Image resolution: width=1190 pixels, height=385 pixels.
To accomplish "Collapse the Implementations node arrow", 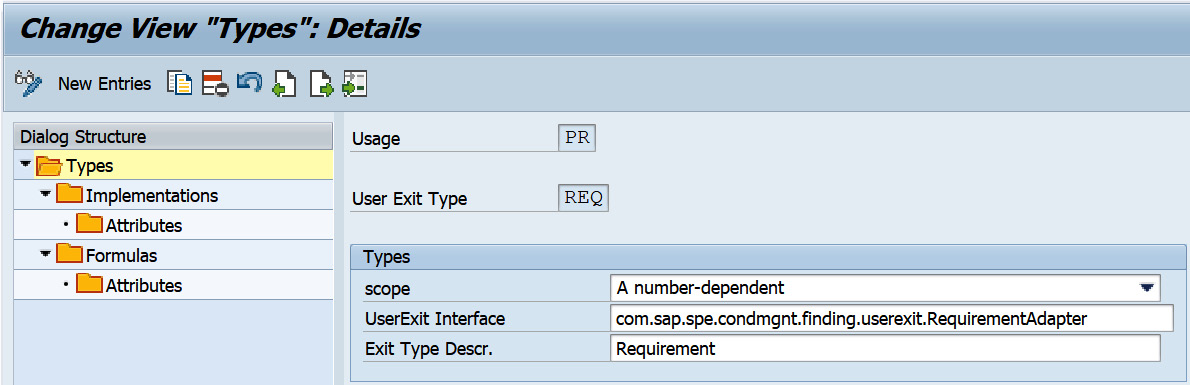I will tap(46, 194).
